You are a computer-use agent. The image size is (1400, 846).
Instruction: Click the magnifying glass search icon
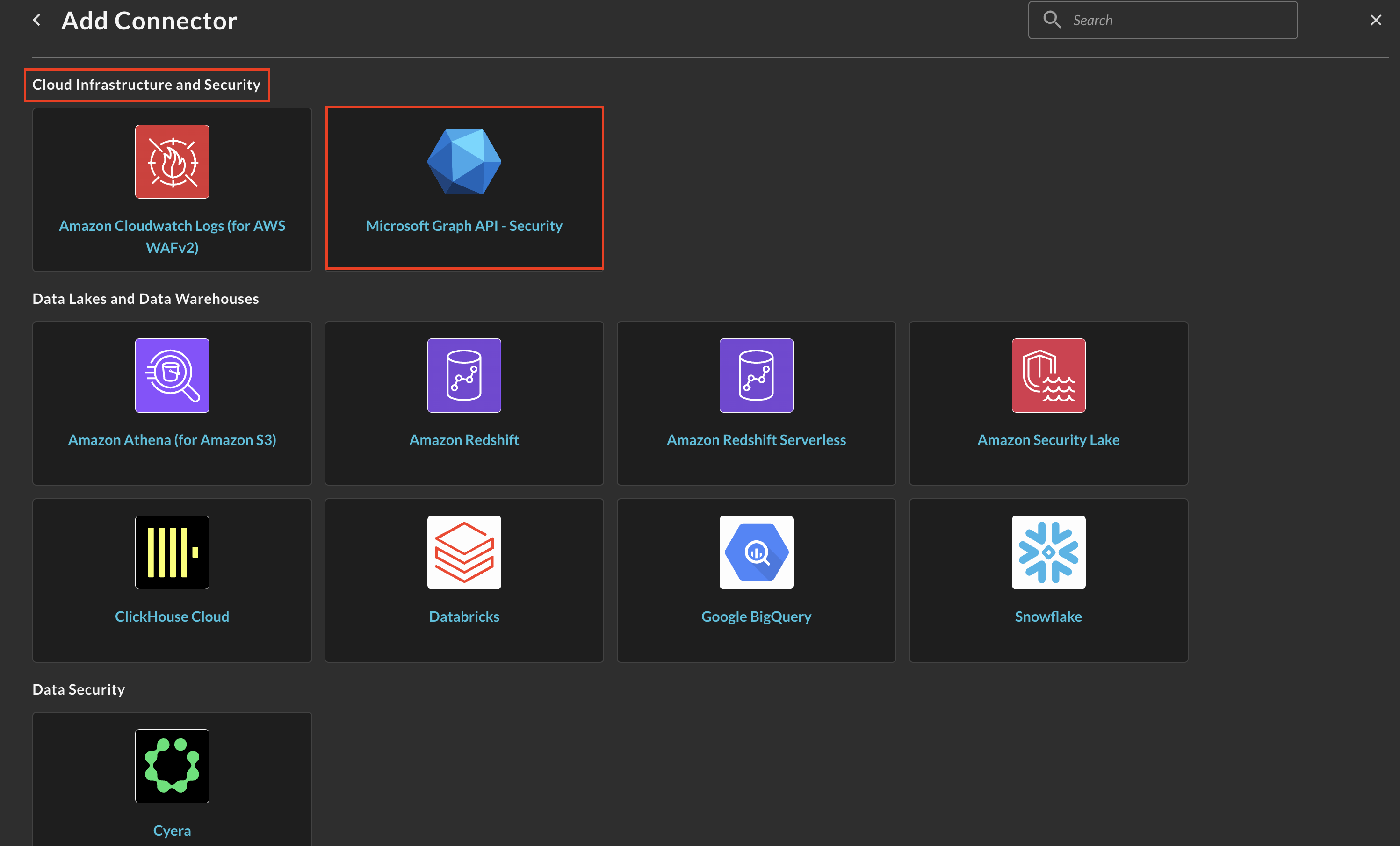click(1052, 20)
